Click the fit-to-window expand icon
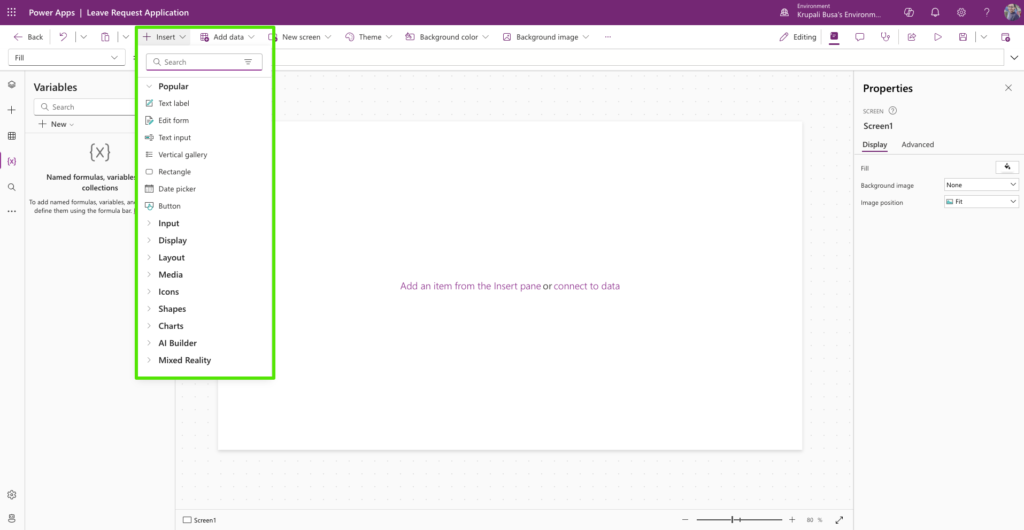 coord(840,520)
